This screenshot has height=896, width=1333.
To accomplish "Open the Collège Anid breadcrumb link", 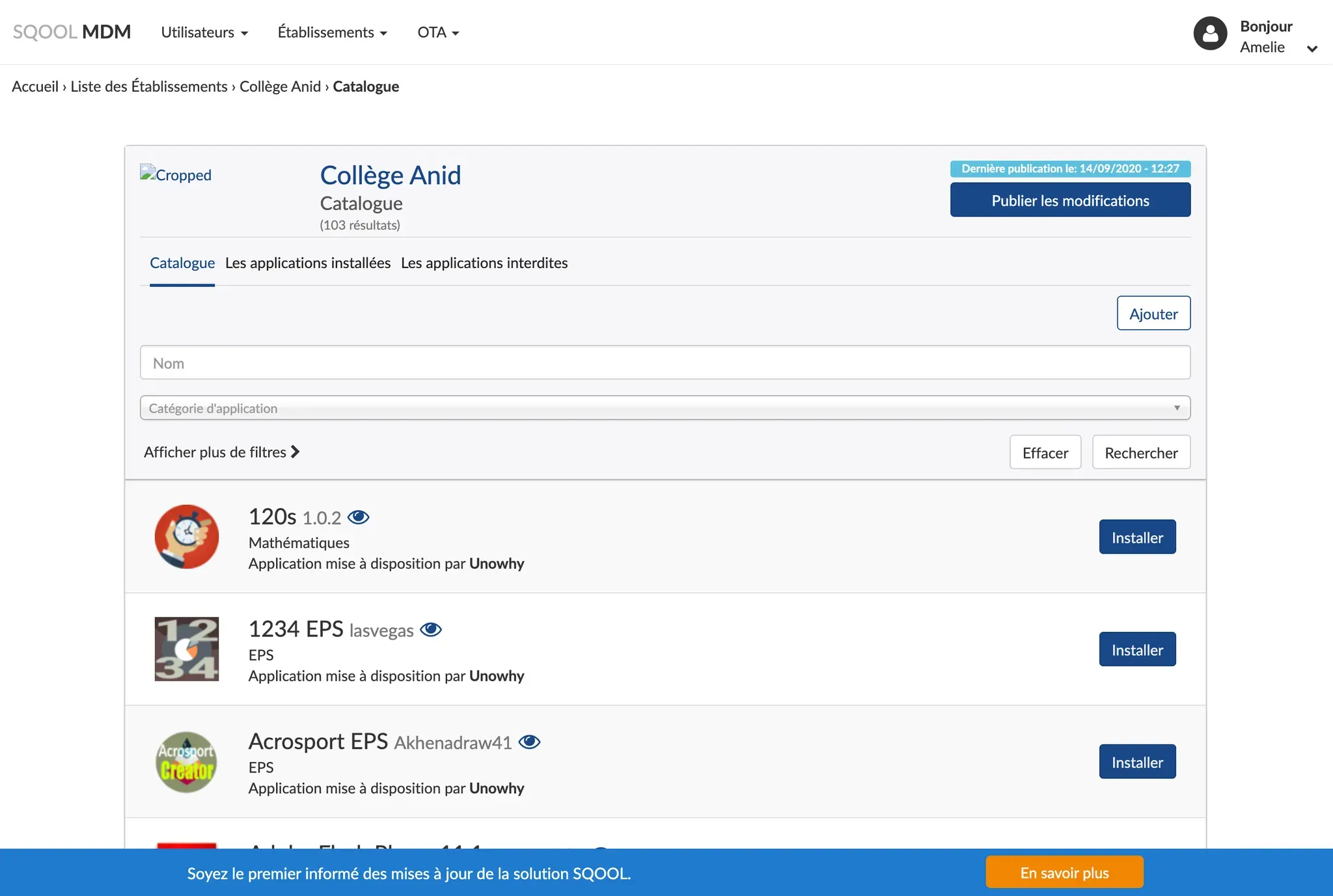I will point(280,87).
